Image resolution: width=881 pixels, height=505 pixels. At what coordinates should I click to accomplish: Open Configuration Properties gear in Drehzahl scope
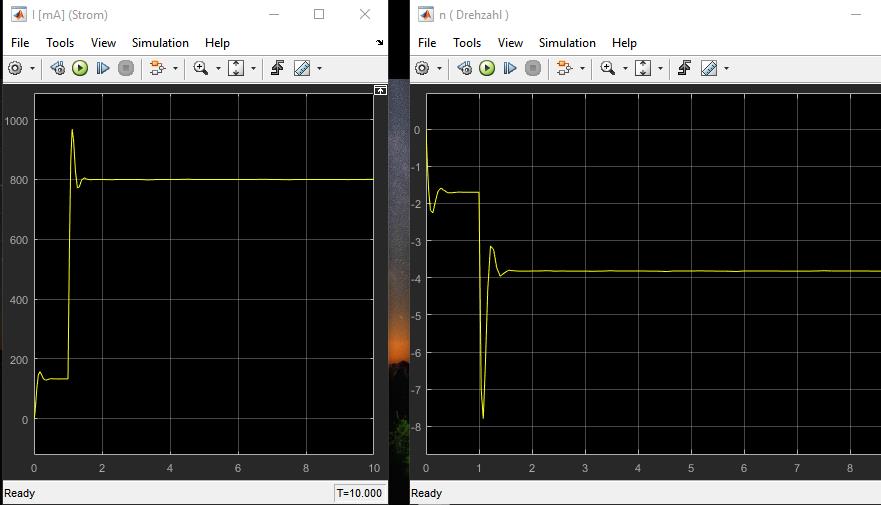pos(422,69)
